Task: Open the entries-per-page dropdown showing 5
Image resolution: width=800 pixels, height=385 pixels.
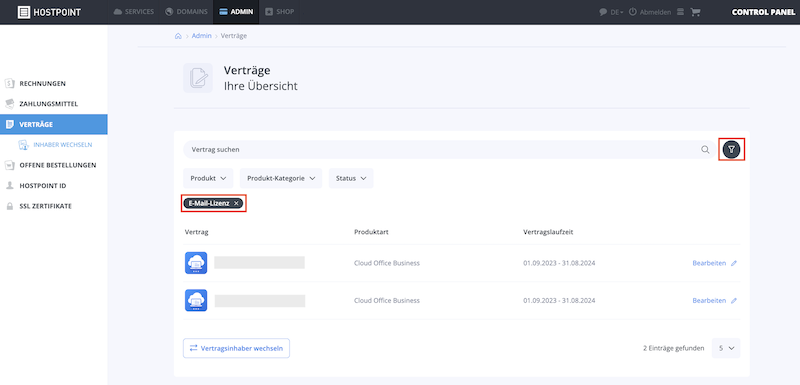Action: click(726, 348)
